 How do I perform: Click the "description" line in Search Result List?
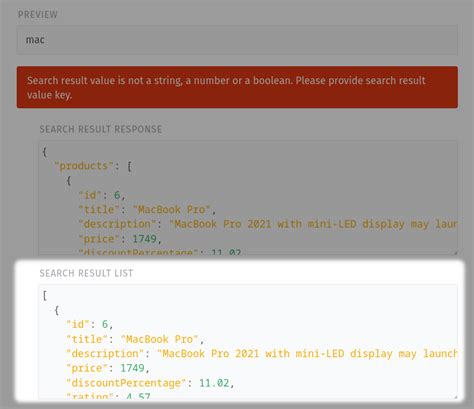pyautogui.click(x=262, y=354)
